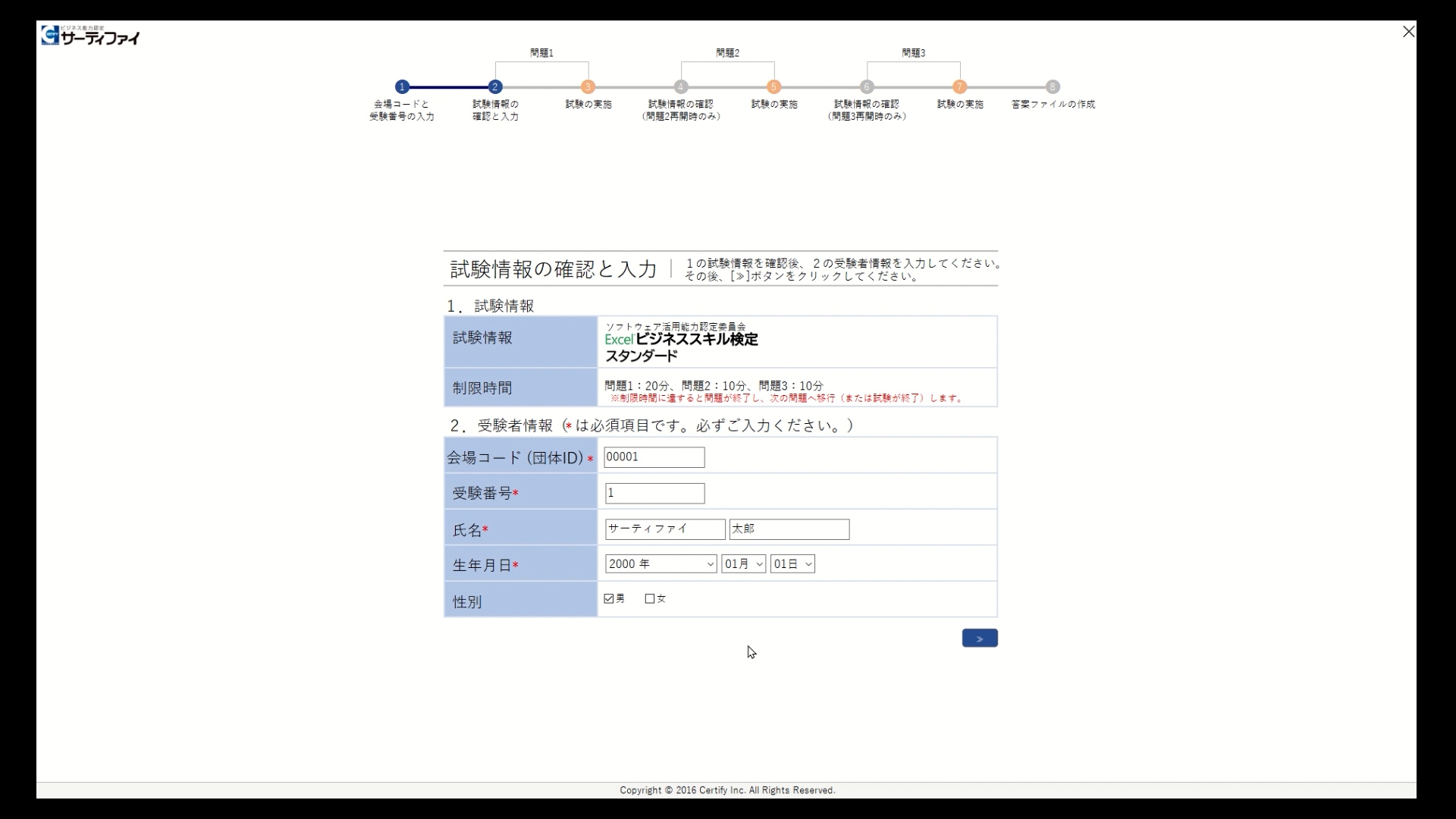
Task: Click 答案ファイルの作成 step label
Action: (1053, 105)
